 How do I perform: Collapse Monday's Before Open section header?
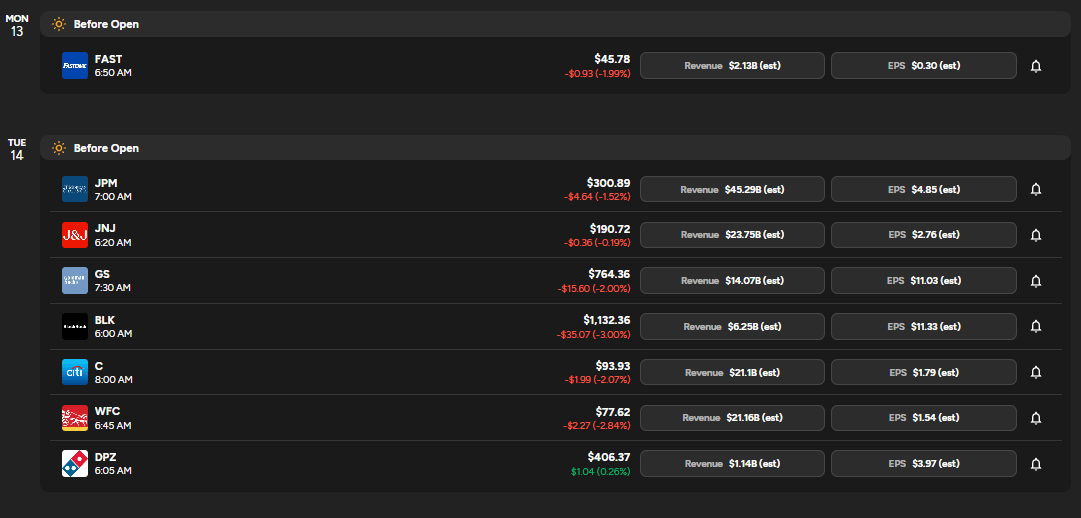555,24
